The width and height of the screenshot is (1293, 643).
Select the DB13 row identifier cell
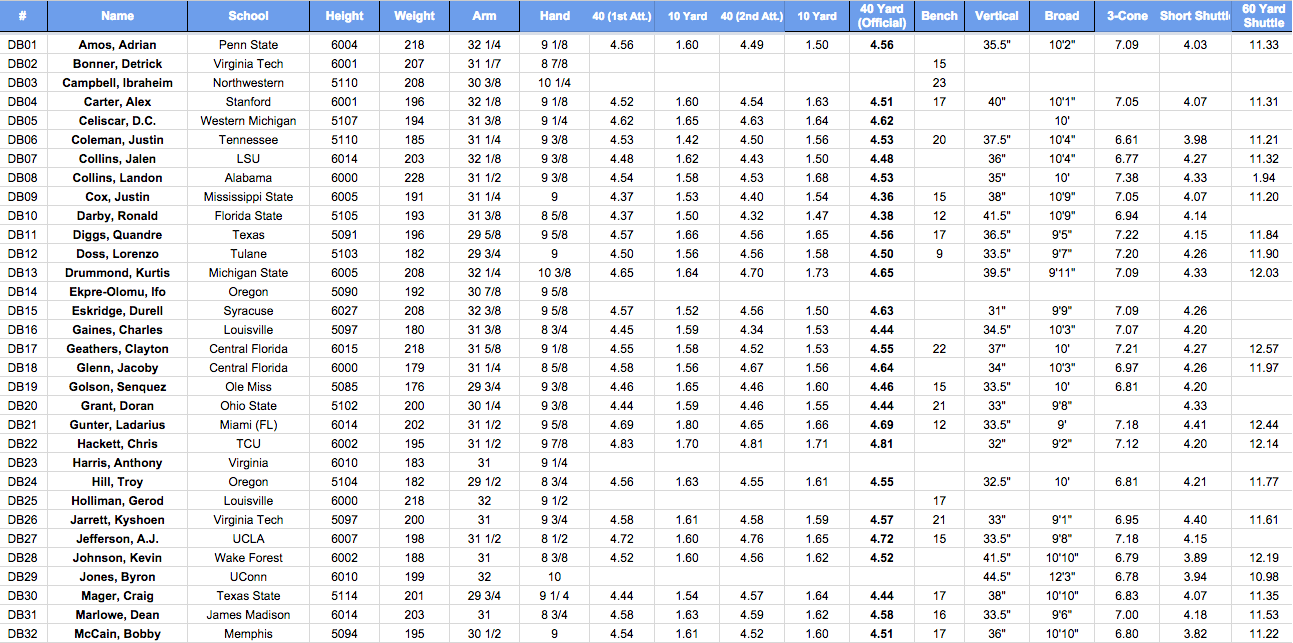pos(23,273)
